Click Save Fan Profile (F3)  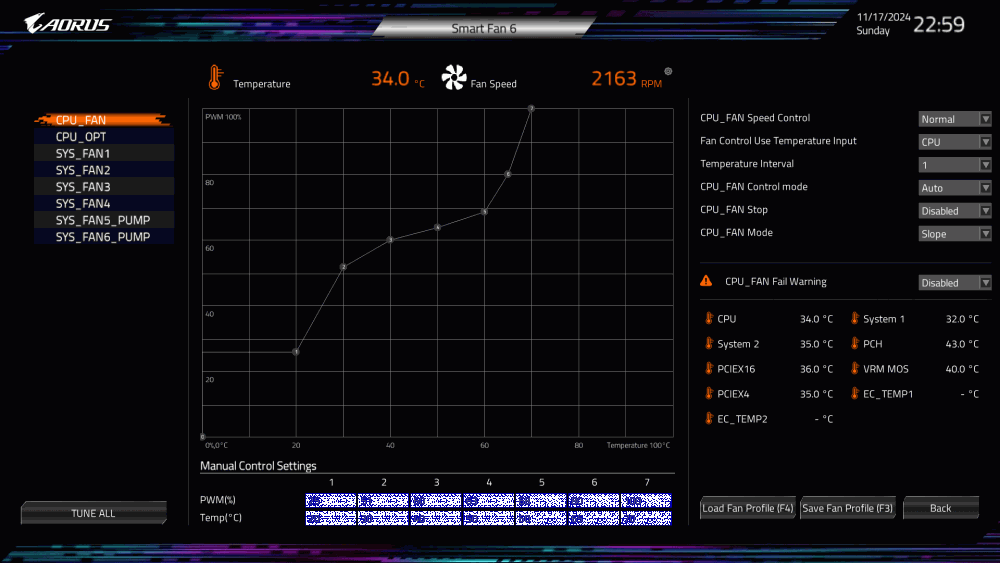pos(848,508)
